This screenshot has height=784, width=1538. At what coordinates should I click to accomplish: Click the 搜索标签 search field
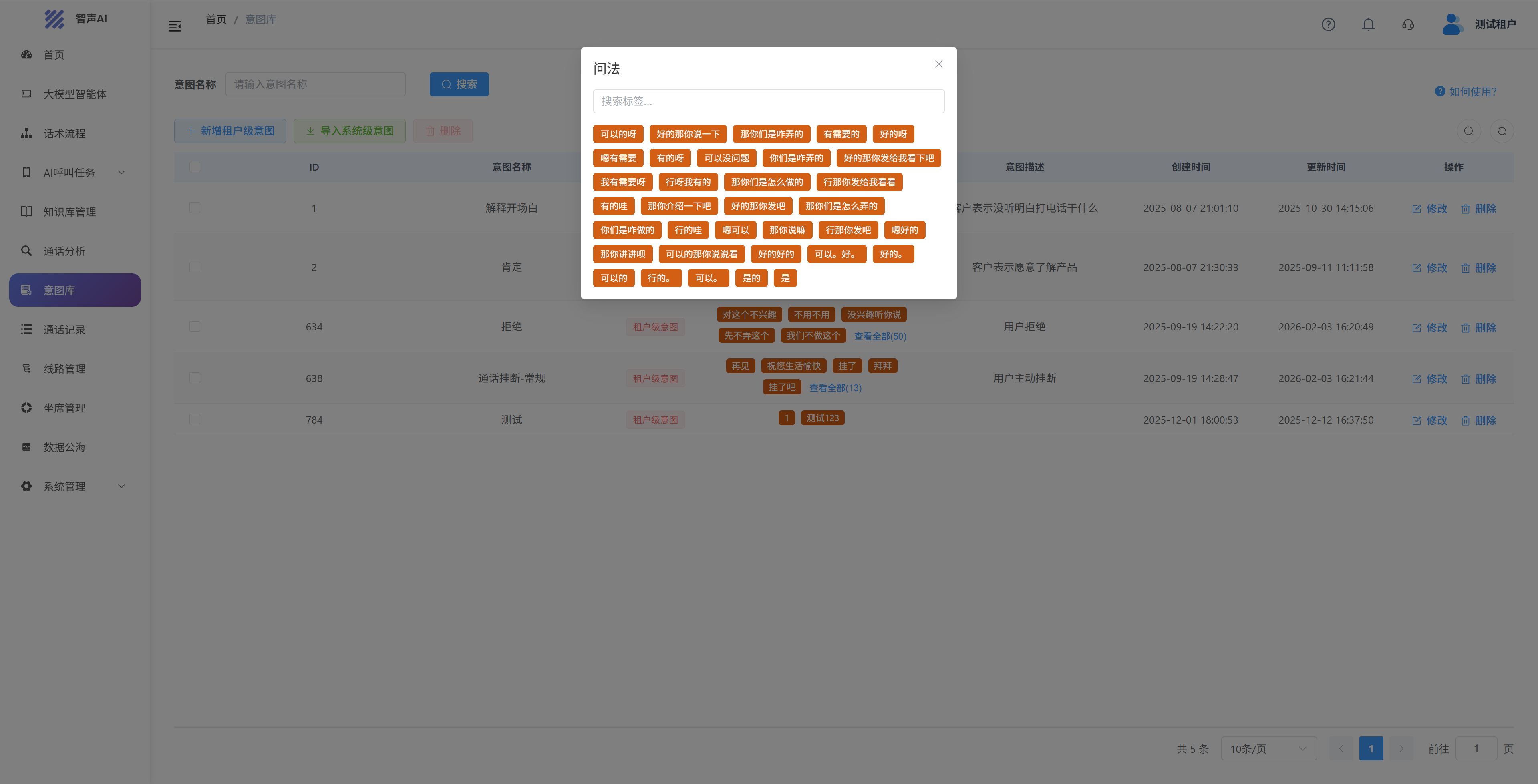(x=769, y=102)
